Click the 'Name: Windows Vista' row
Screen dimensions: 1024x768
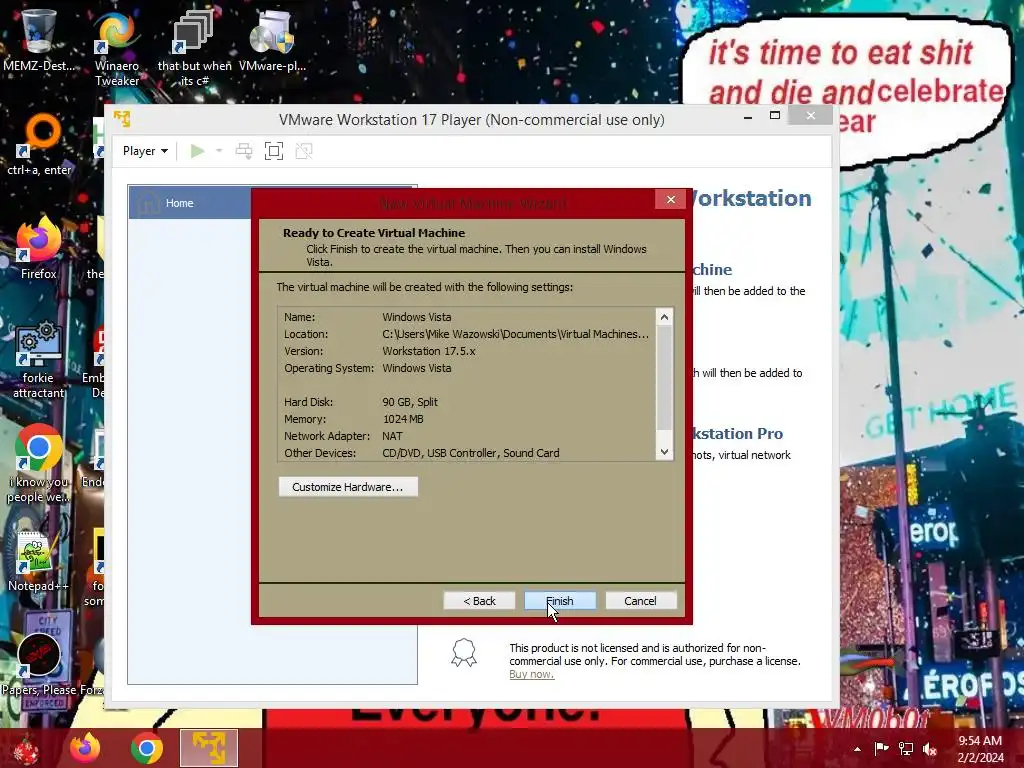point(466,317)
